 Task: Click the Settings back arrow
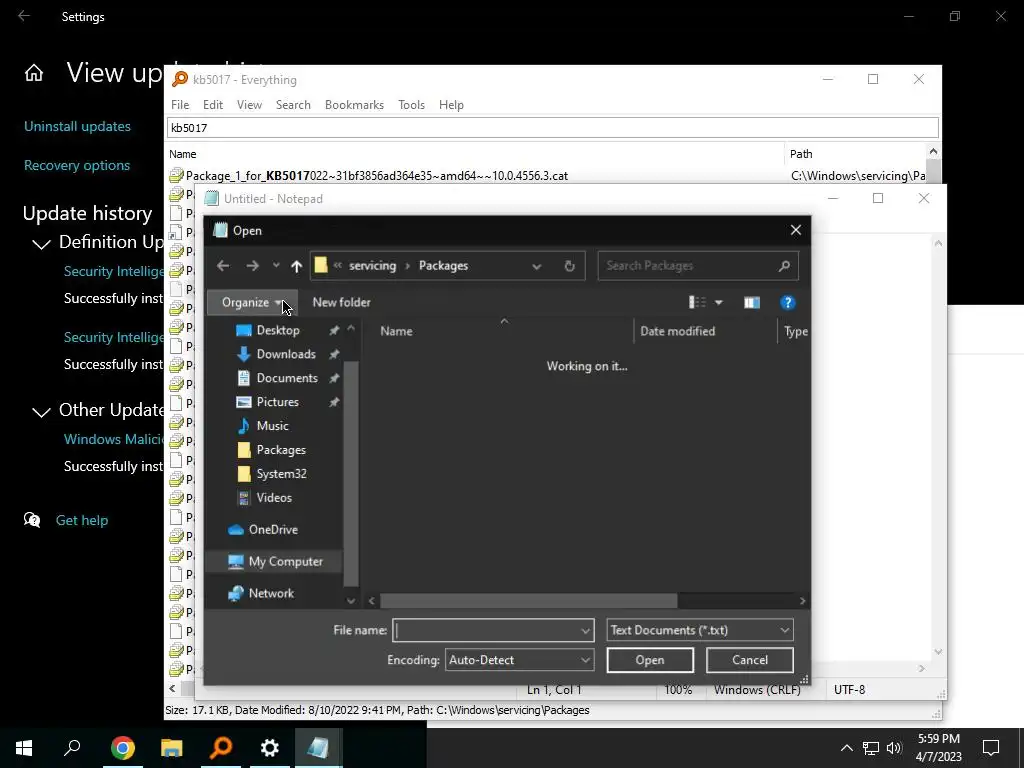[x=24, y=16]
